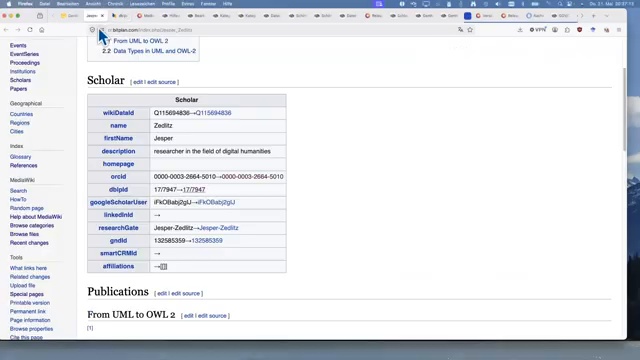Screen dimensions: 640x360
Task: Click the red shield extension icon
Action: pos(580,30)
